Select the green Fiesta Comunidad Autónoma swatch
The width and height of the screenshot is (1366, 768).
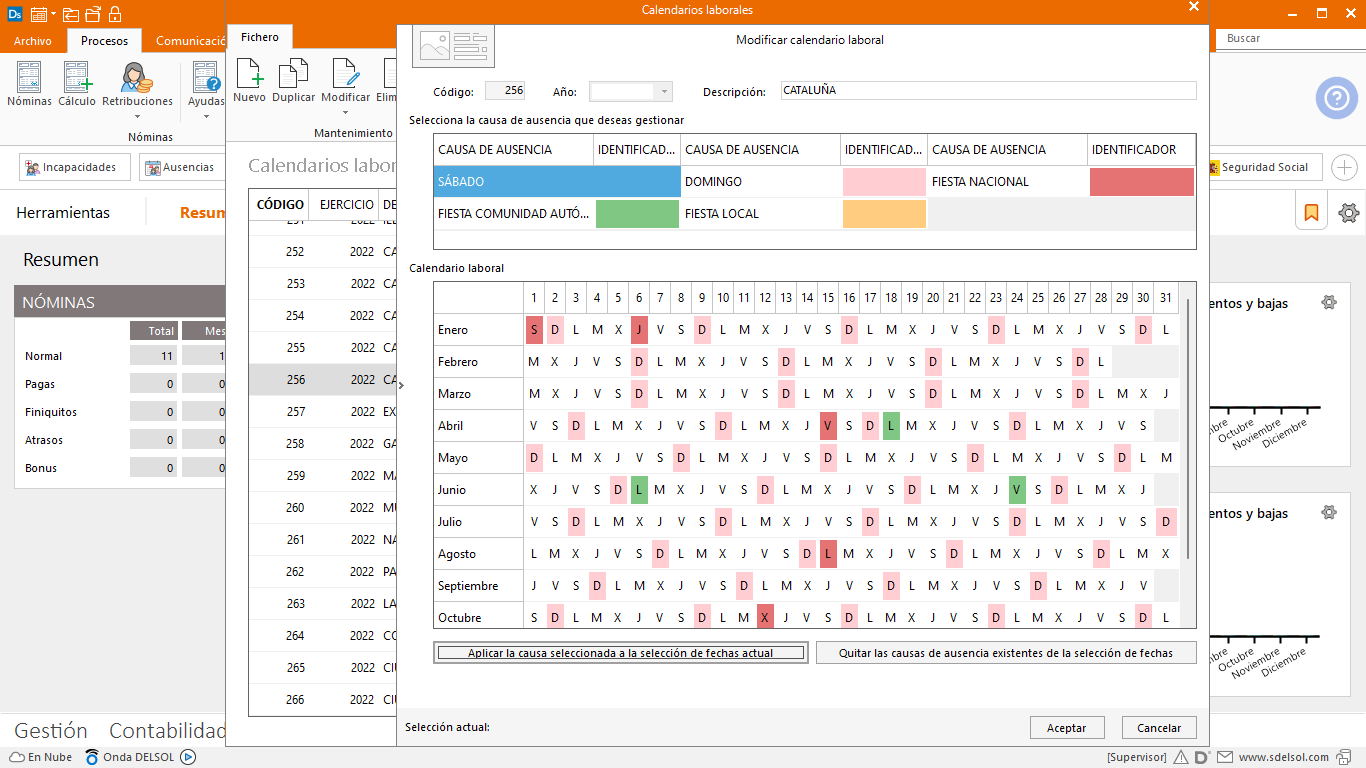pos(637,214)
